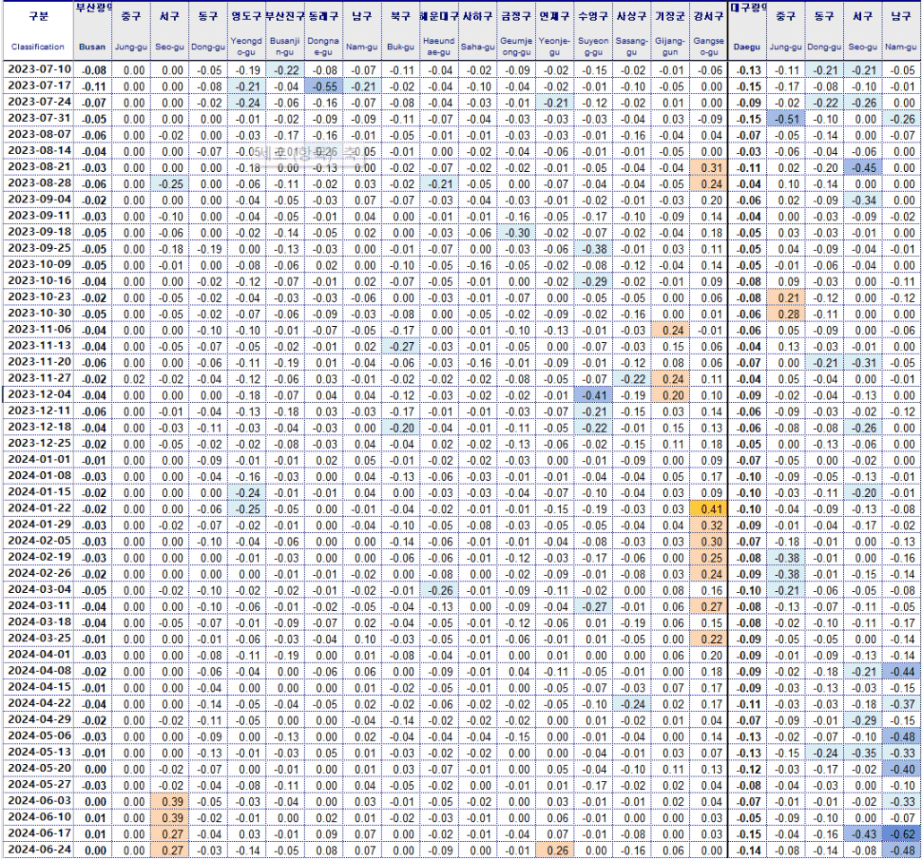Click Daegu Seo-gu value -0.31 on 2023-11-20
Viewport: 922px width, 860px height.
(863, 363)
